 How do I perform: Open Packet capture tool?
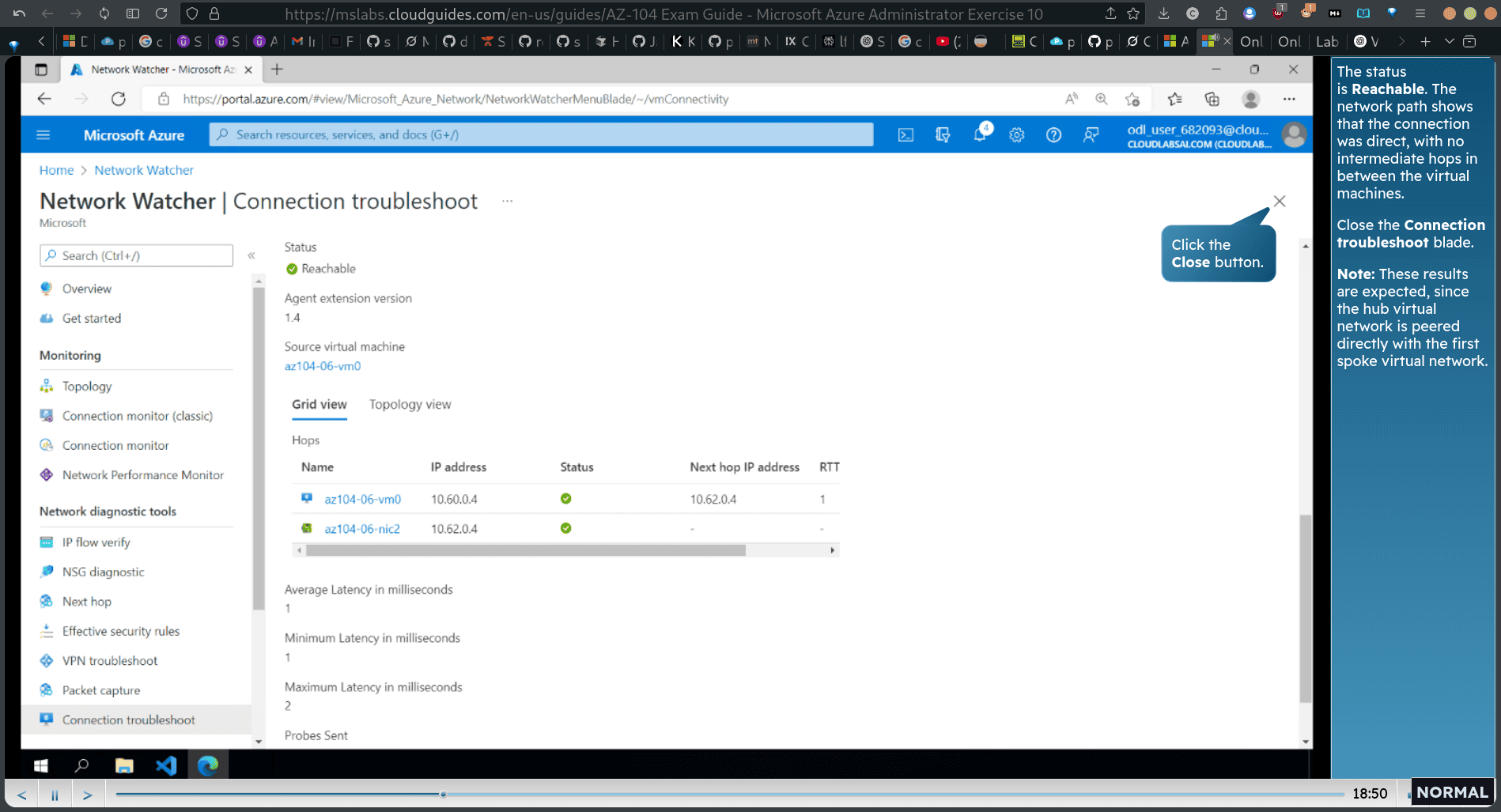[100, 690]
